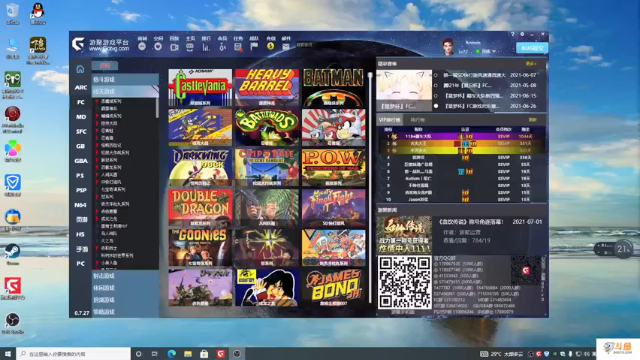This screenshot has width=640, height=360.
Task: Open the home icon in left sidebar
Action: click(80, 69)
